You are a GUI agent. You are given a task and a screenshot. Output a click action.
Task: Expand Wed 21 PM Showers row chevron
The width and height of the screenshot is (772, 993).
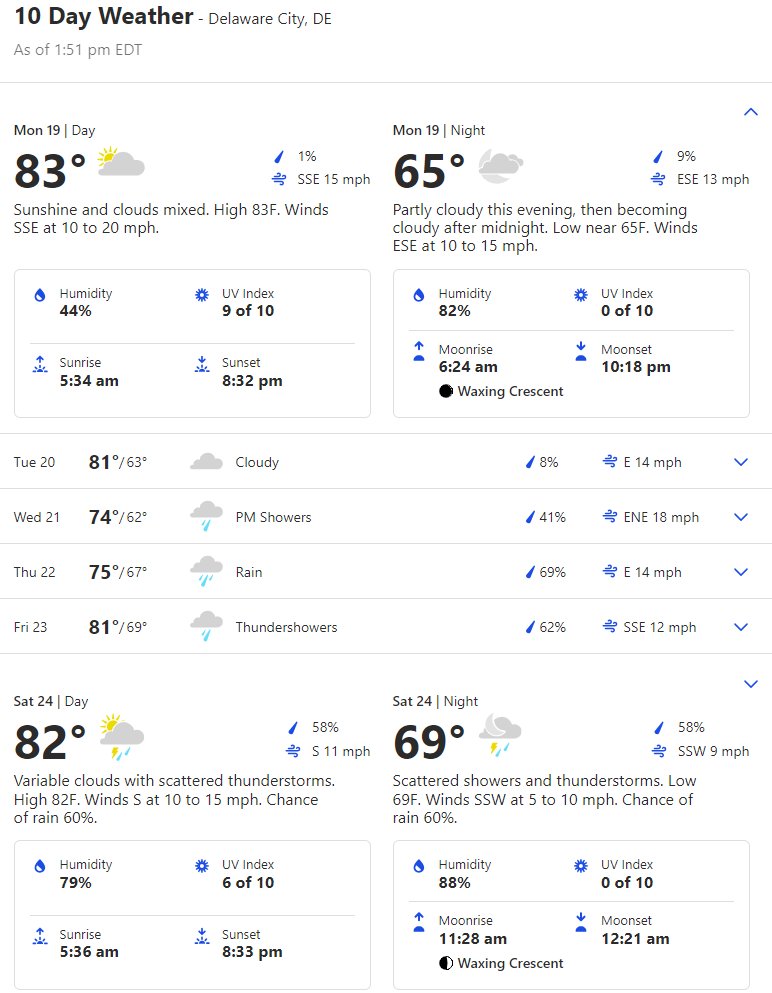point(741,517)
